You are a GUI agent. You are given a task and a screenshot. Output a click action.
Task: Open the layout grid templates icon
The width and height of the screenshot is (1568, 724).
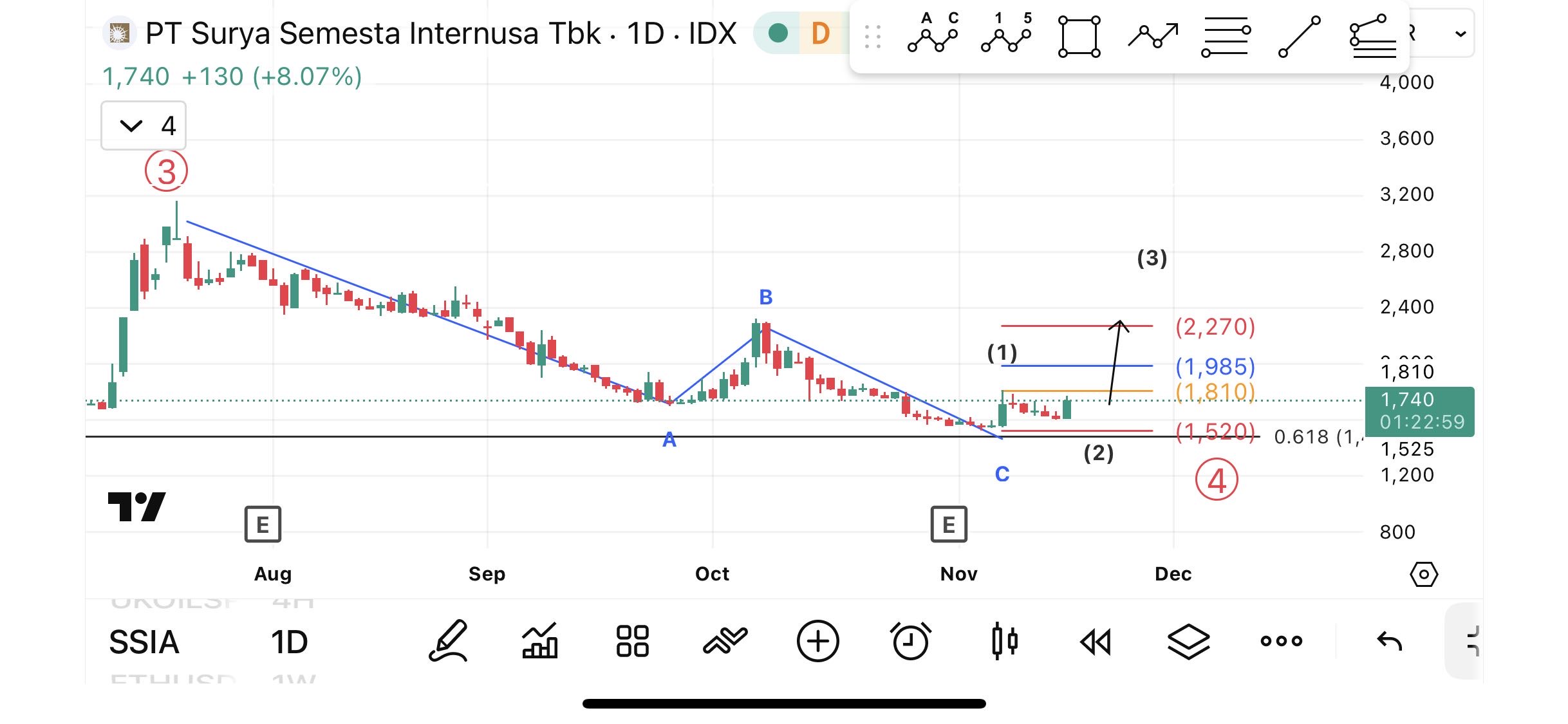632,641
